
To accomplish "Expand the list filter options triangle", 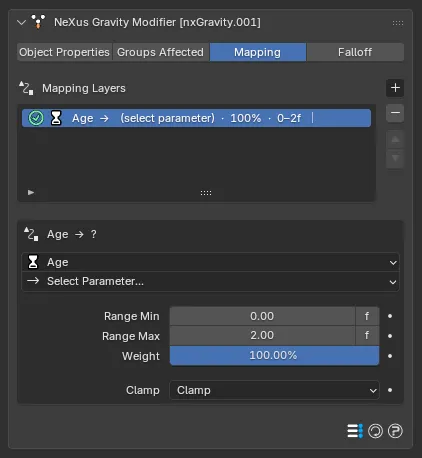I will coord(31,192).
